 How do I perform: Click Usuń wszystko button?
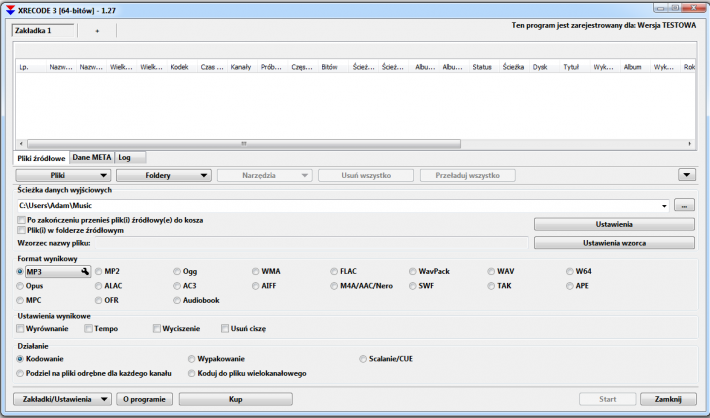366,175
